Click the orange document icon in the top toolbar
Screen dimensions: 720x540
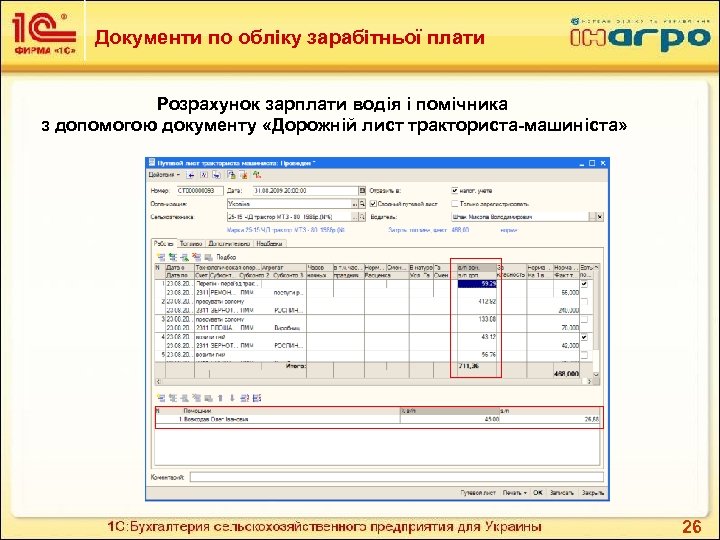(243, 175)
